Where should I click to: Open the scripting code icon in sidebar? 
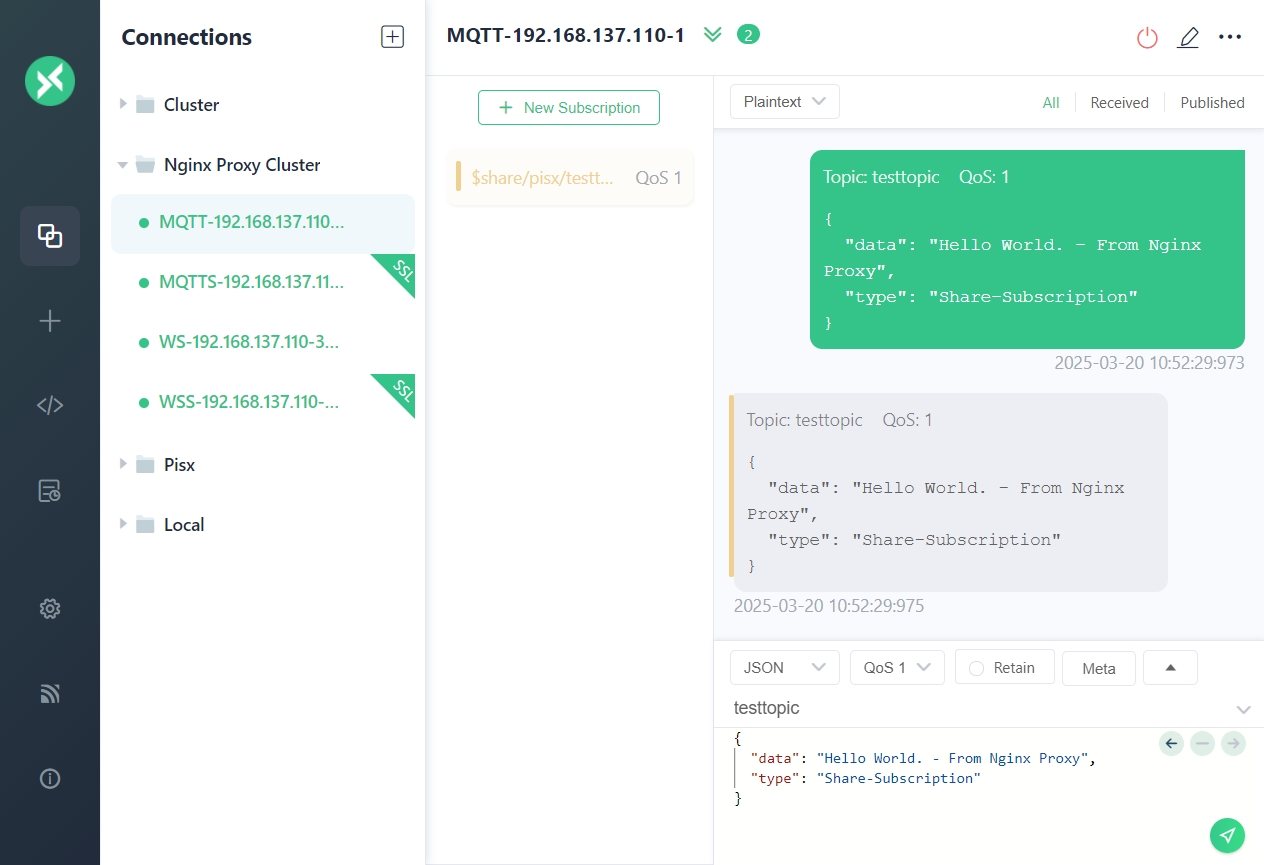point(50,405)
